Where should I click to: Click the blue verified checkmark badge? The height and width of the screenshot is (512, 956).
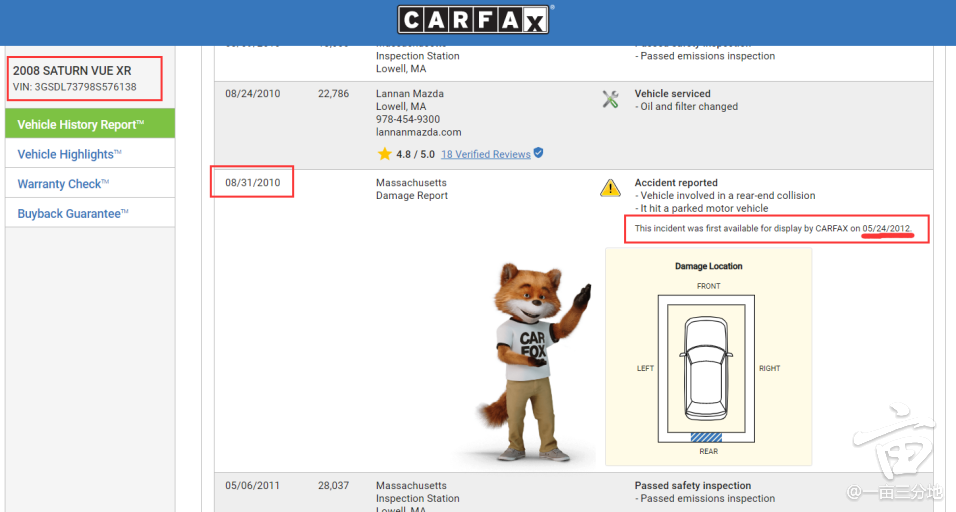pyautogui.click(x=539, y=153)
